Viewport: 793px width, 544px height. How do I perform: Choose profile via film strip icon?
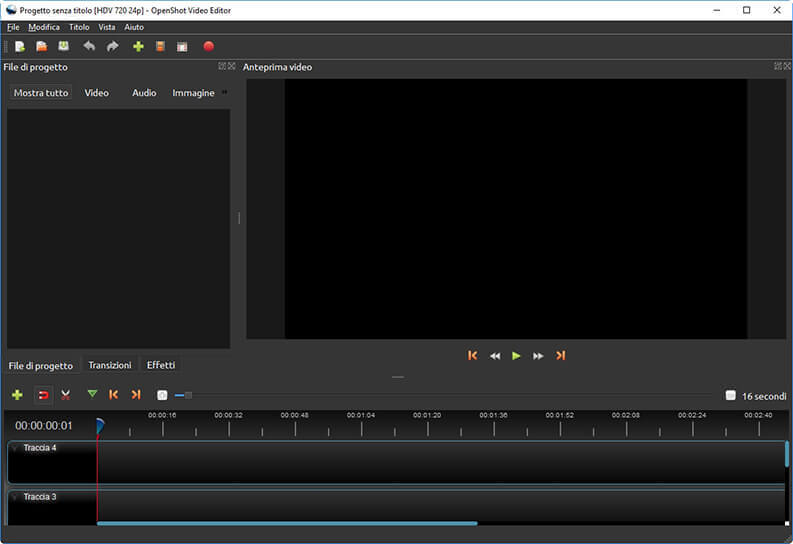pos(160,47)
